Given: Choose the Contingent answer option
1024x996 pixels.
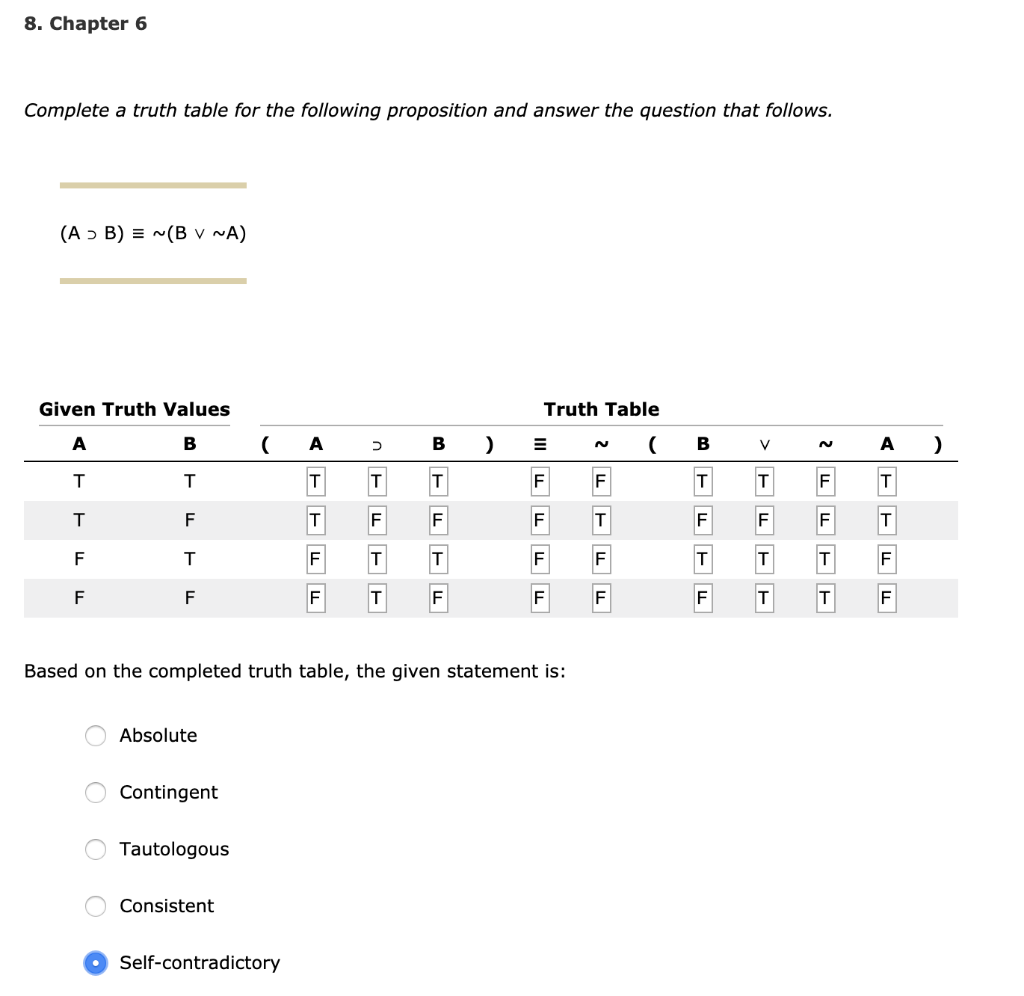Looking at the screenshot, I should click(x=95, y=793).
